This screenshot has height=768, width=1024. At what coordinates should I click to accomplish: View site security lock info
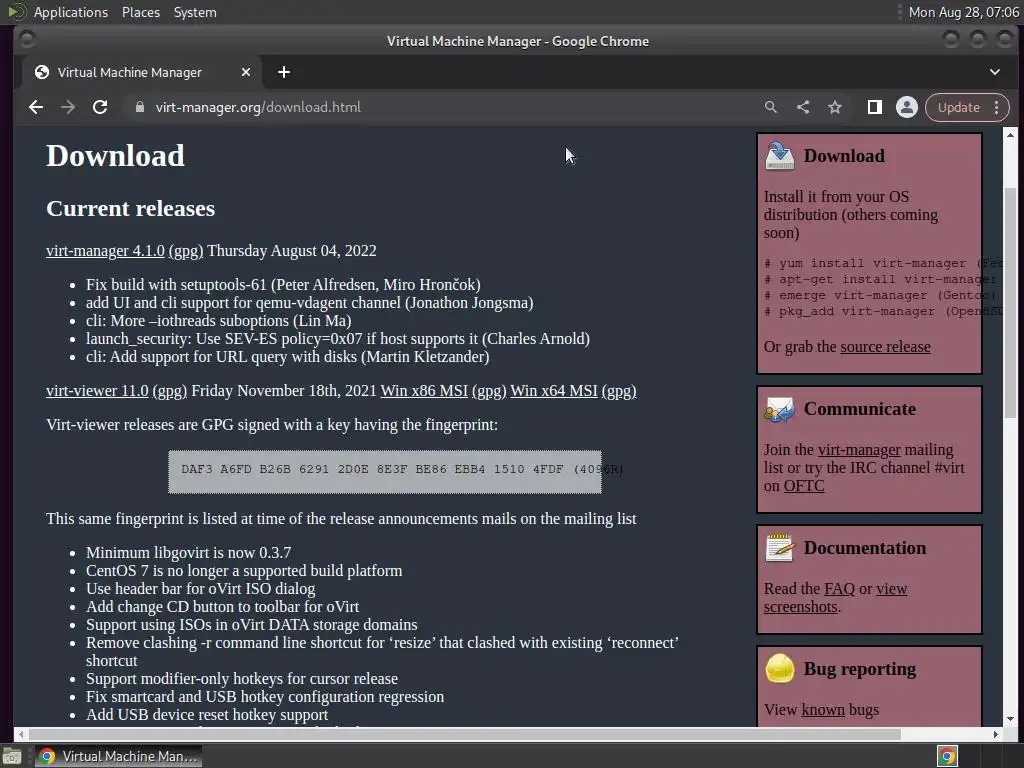coord(139,107)
